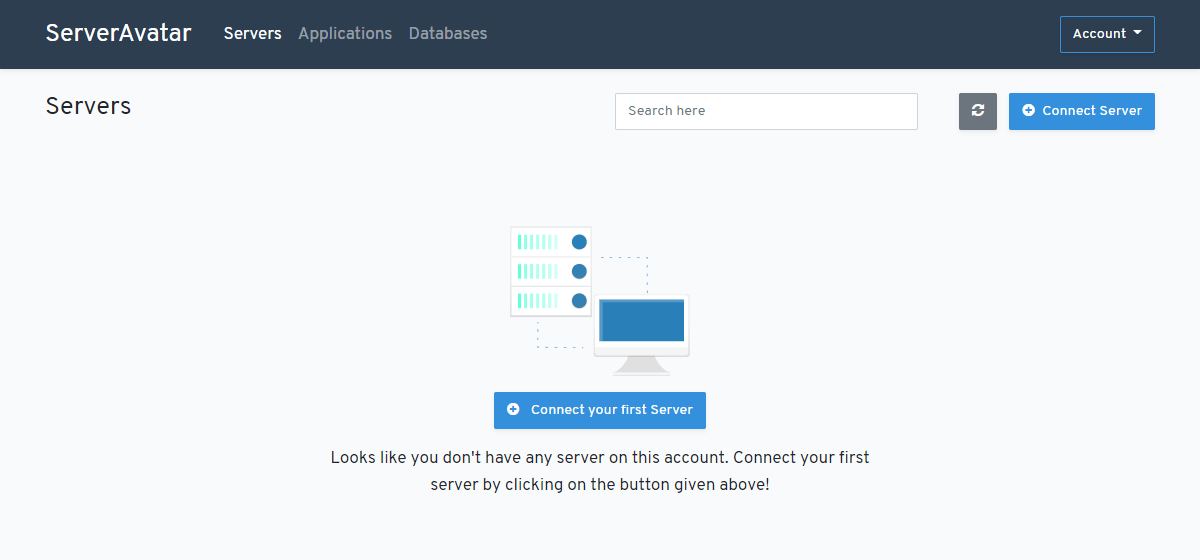Open the Account dropdown menu
The image size is (1200, 560).
click(1106, 34)
